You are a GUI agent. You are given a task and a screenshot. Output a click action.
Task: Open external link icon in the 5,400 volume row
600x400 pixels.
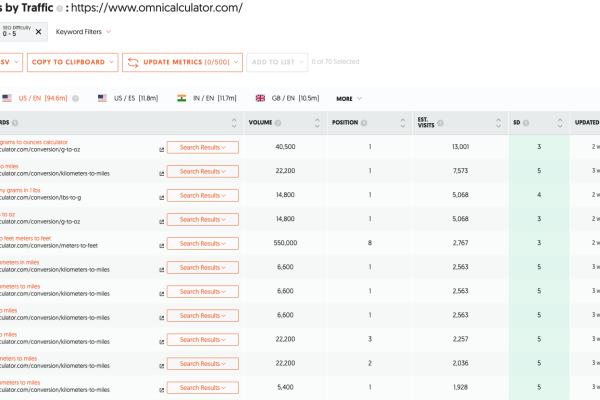pyautogui.click(x=161, y=390)
